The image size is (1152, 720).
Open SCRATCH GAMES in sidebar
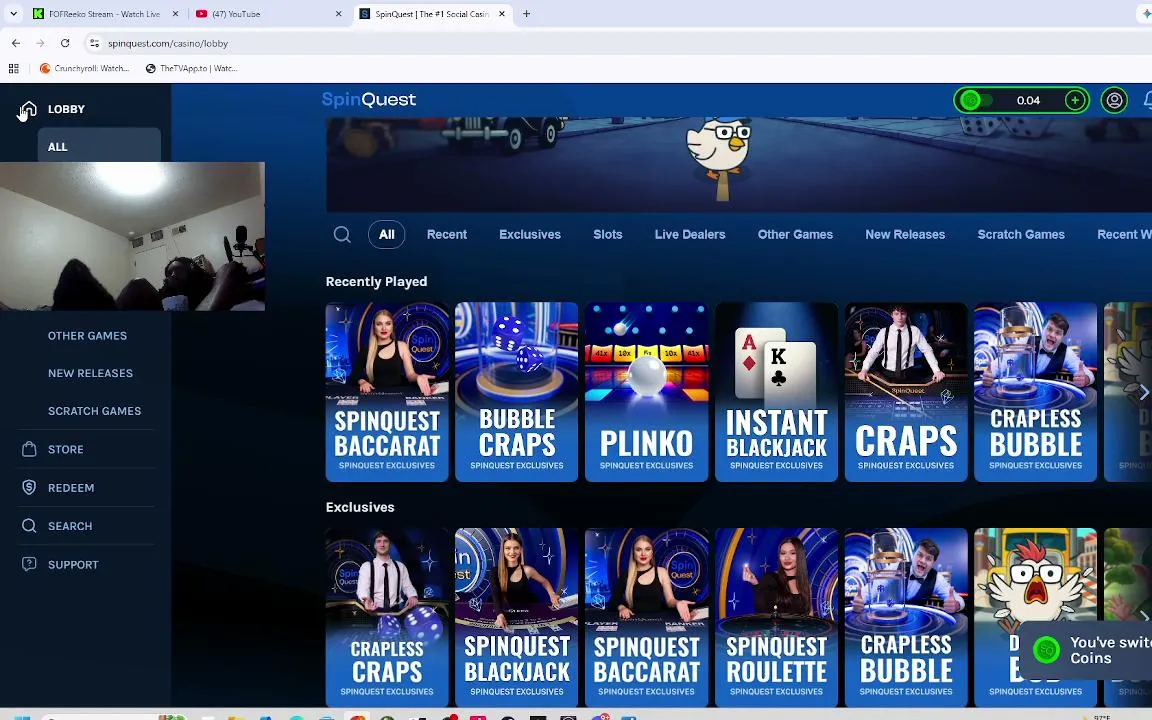tap(94, 411)
